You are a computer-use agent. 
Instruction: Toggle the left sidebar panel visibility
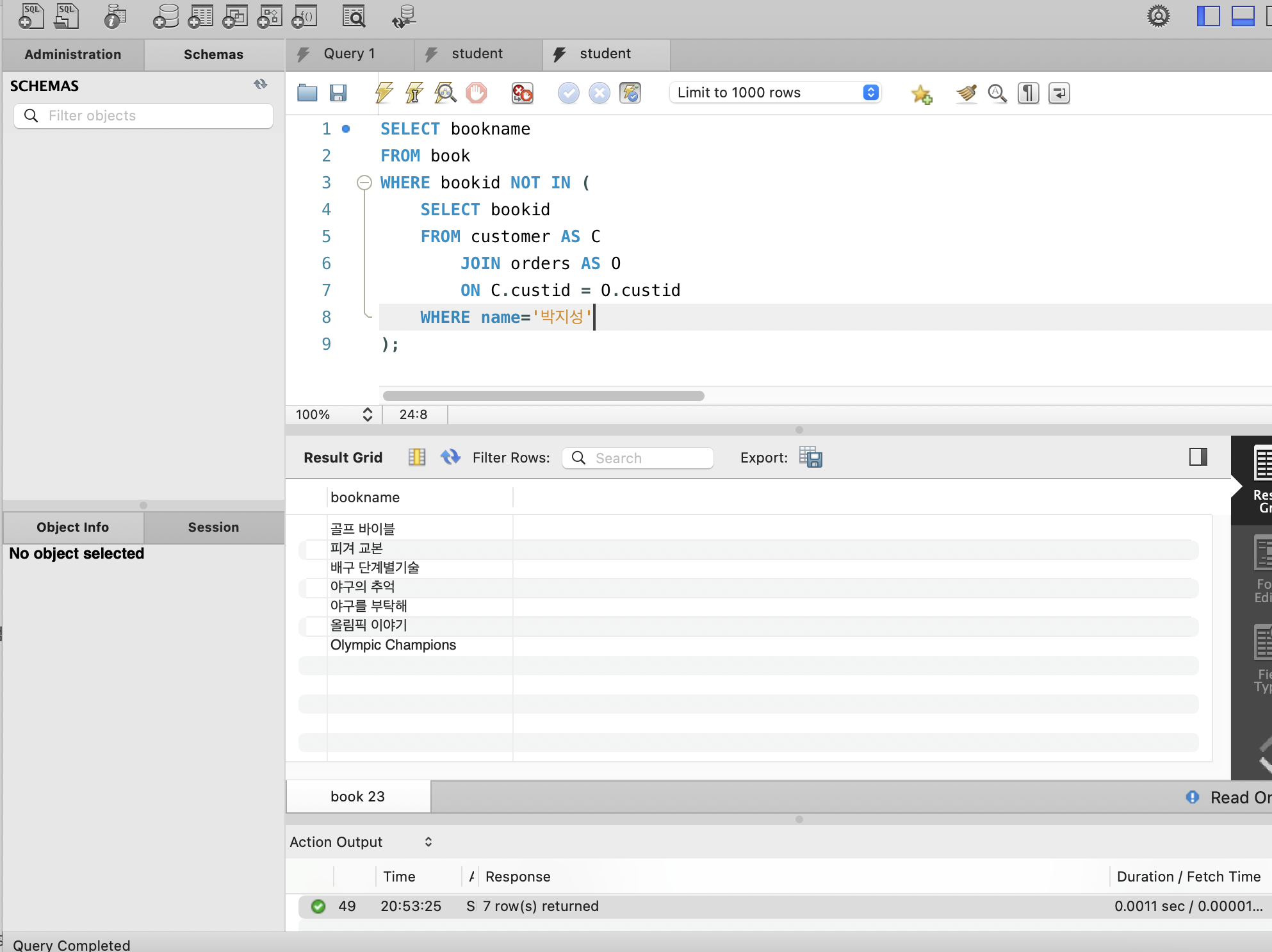click(1208, 16)
